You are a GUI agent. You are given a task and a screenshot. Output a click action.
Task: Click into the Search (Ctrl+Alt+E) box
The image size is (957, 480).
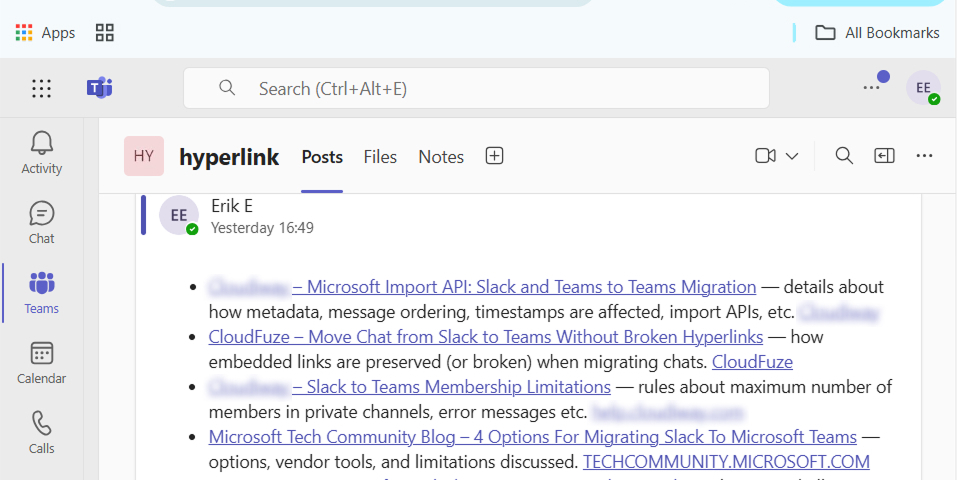(x=476, y=89)
